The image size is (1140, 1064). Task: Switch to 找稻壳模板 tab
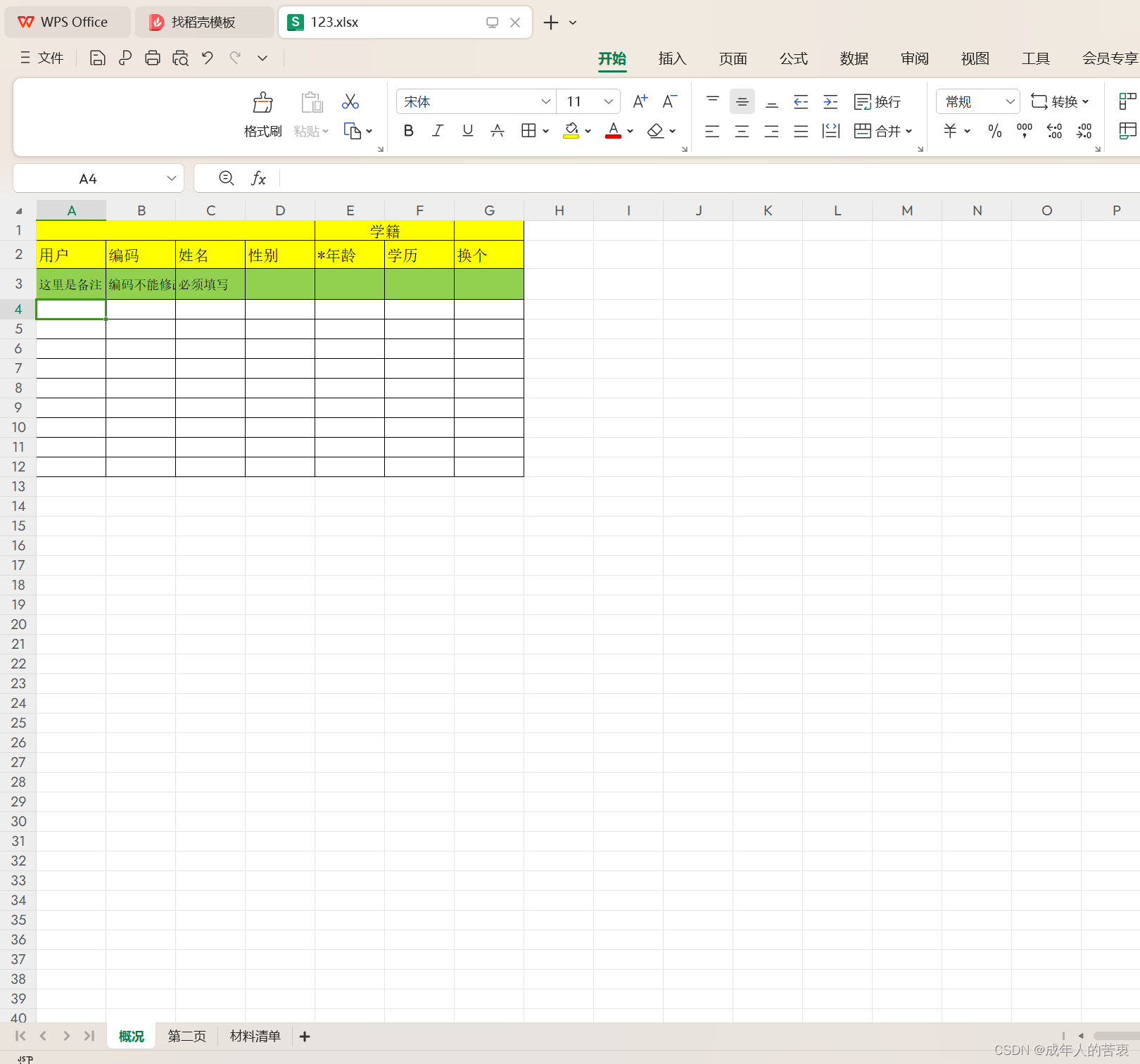(204, 23)
